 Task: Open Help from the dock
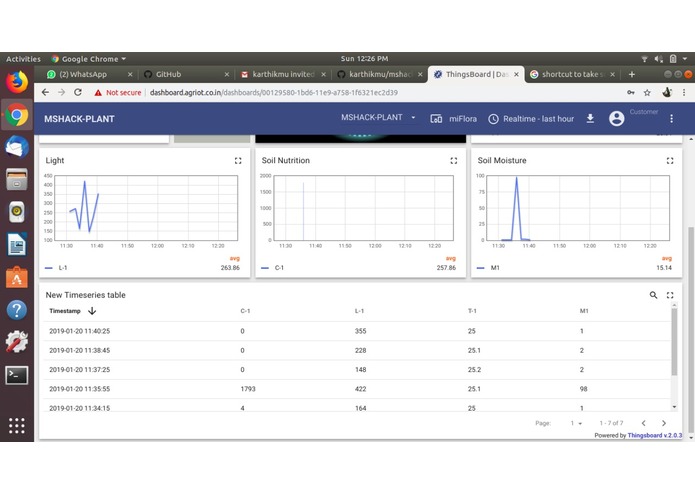coord(17,310)
